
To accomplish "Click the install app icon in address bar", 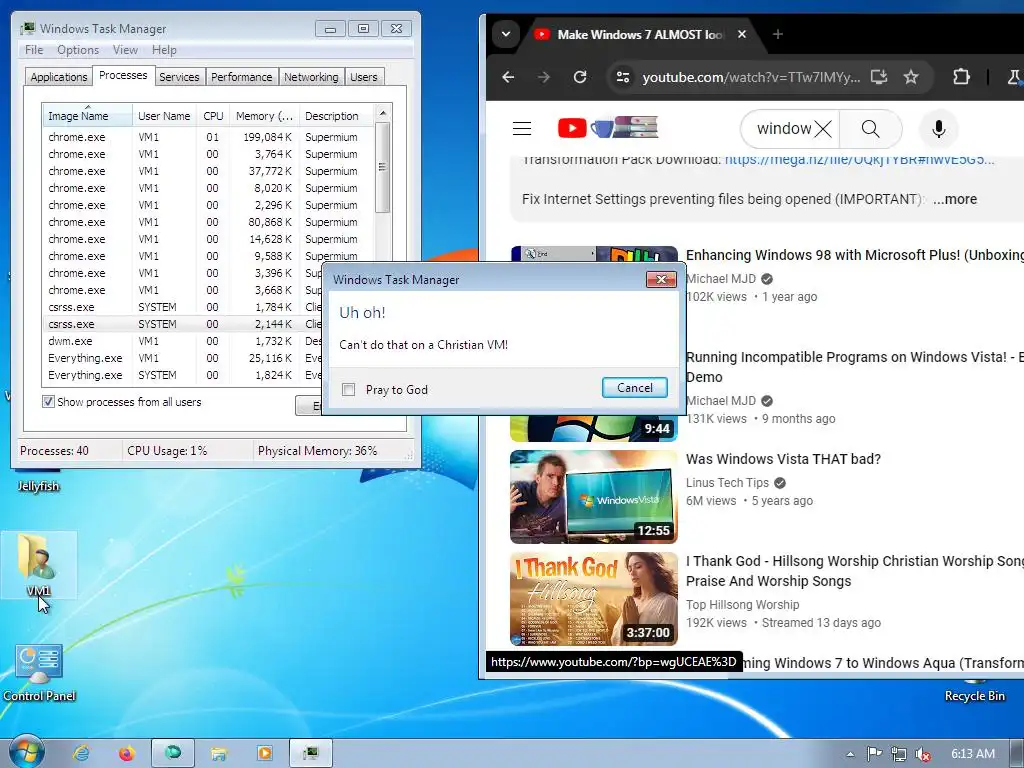I will [x=879, y=77].
